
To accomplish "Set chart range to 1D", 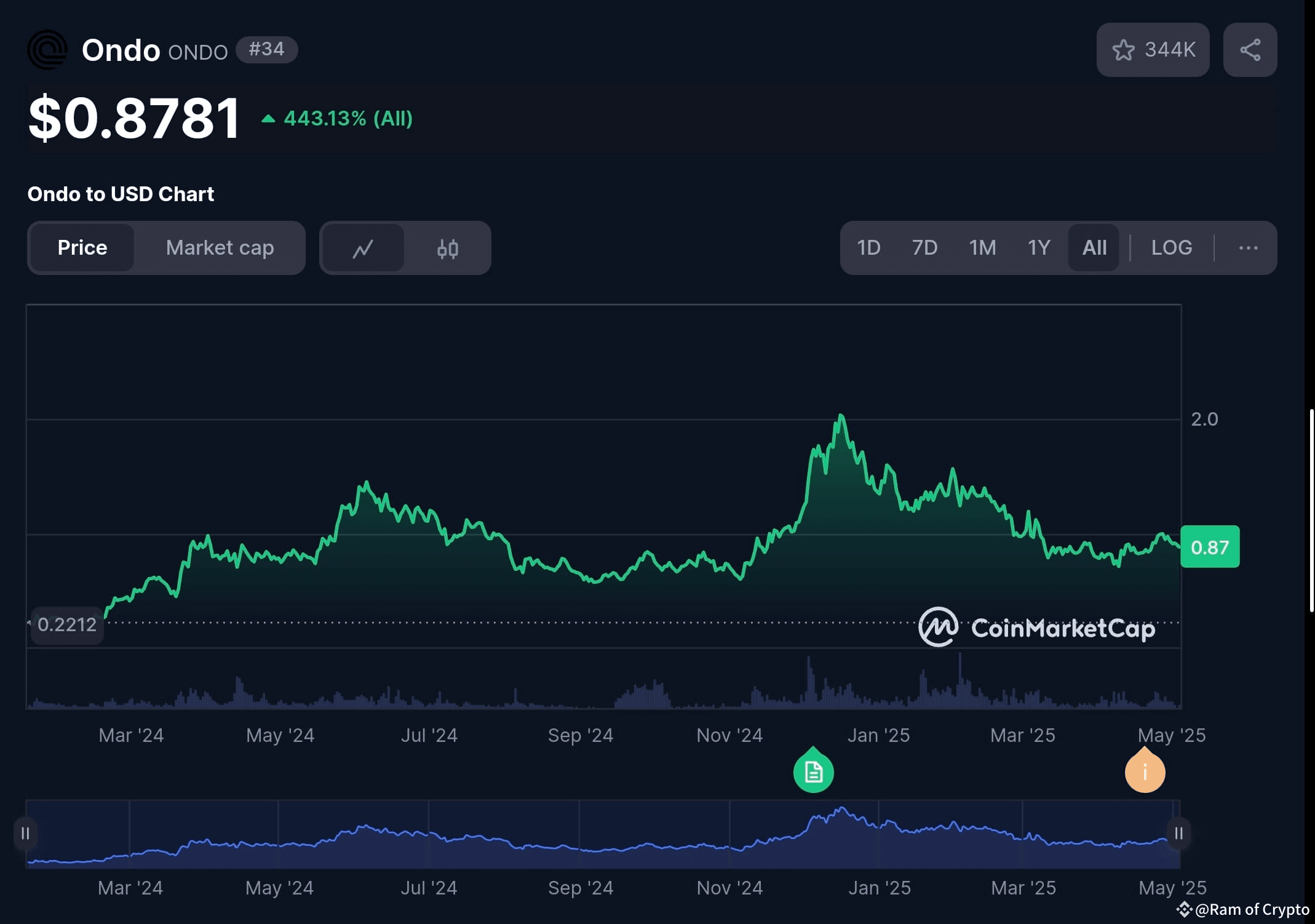I will (868, 248).
